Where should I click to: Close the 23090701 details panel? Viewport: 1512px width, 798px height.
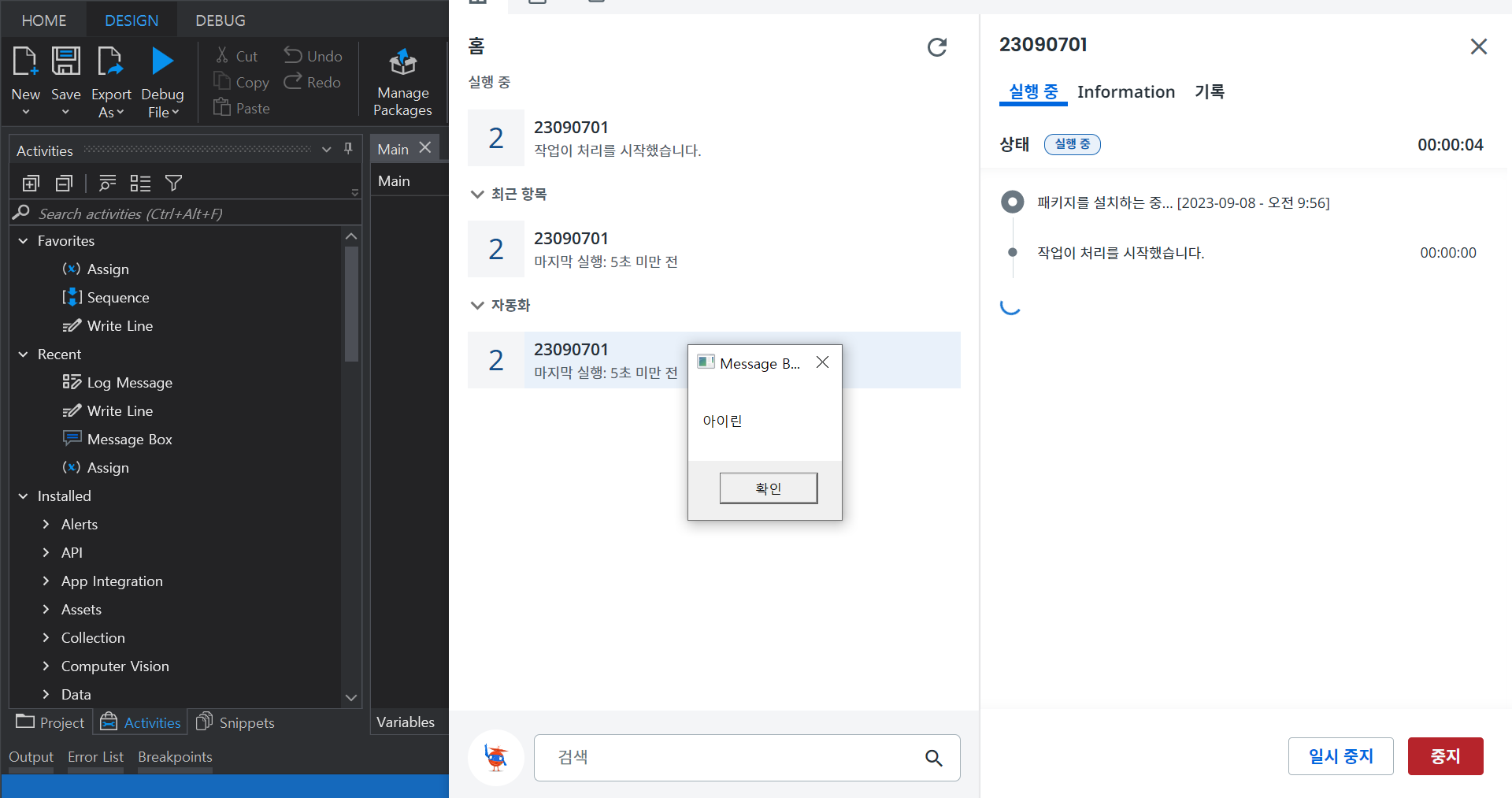tap(1478, 46)
